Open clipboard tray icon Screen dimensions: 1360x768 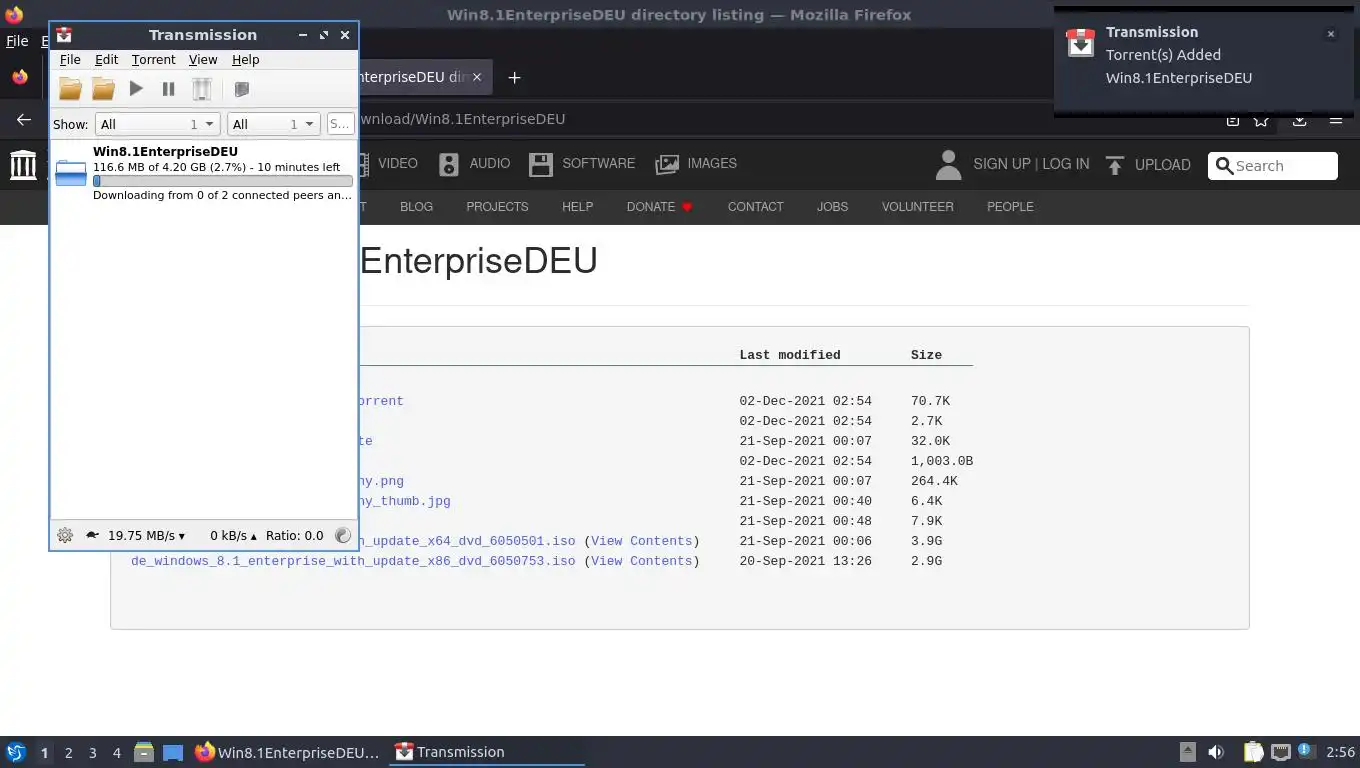pyautogui.click(x=1253, y=752)
